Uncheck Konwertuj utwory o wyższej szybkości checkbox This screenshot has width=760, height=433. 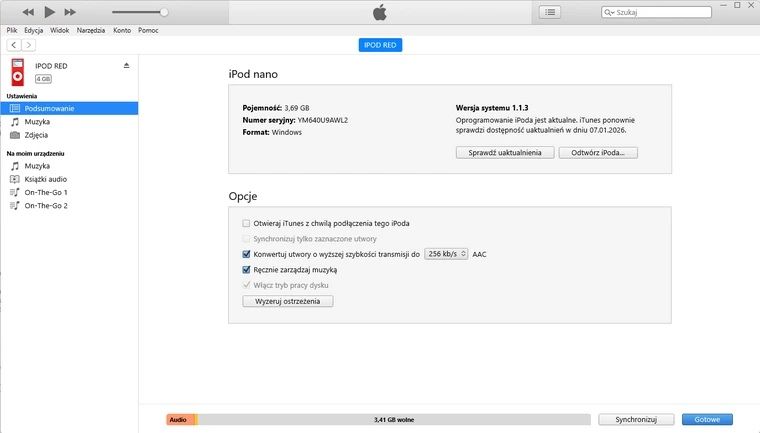click(x=246, y=254)
